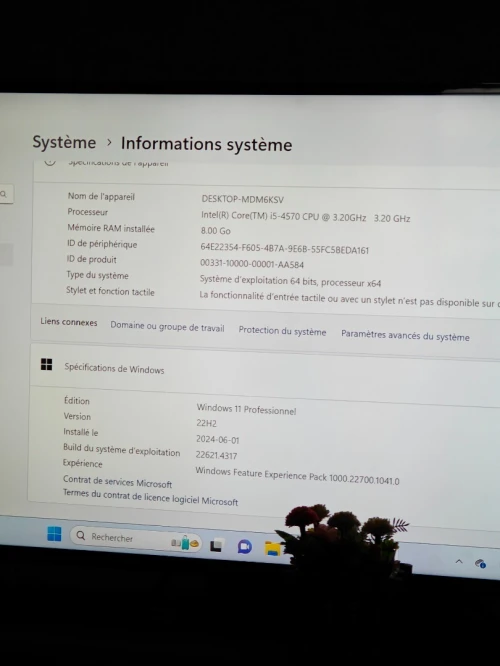This screenshot has width=500, height=666.
Task: Click the system tray security status icon
Action: pyautogui.click(x=480, y=564)
